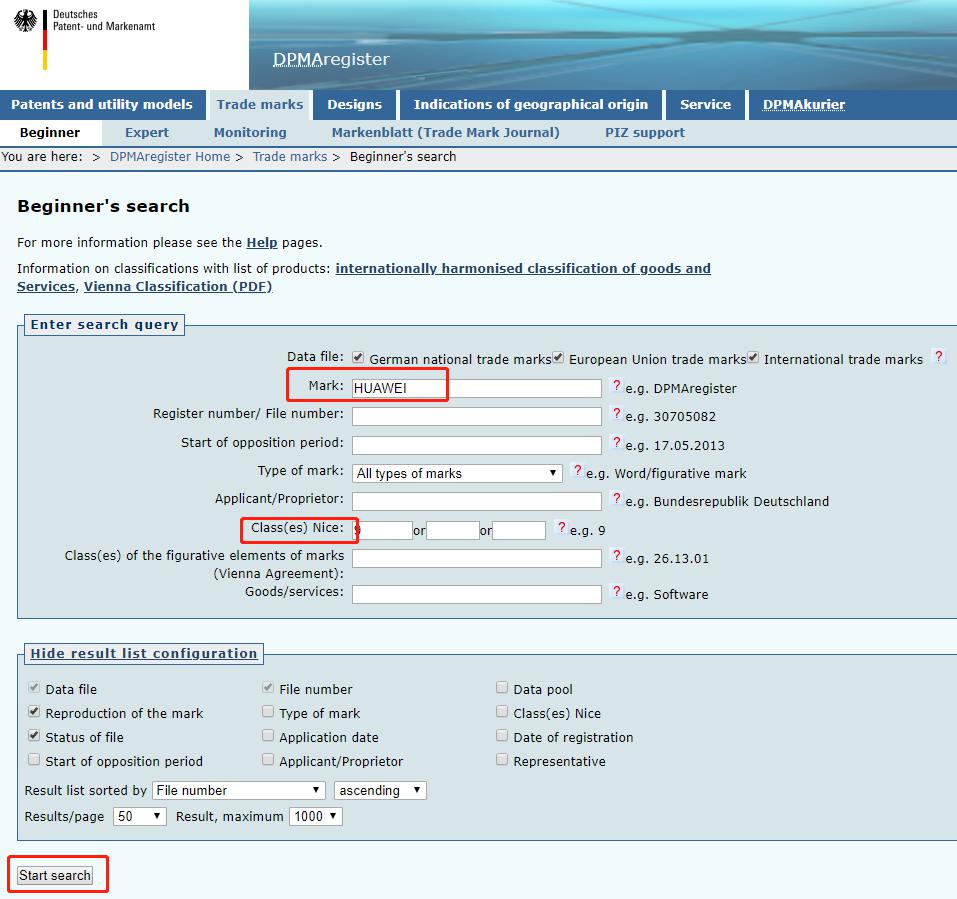Switch to Expert search sub-tab
Viewport: 957px width, 899px height.
pyautogui.click(x=147, y=133)
